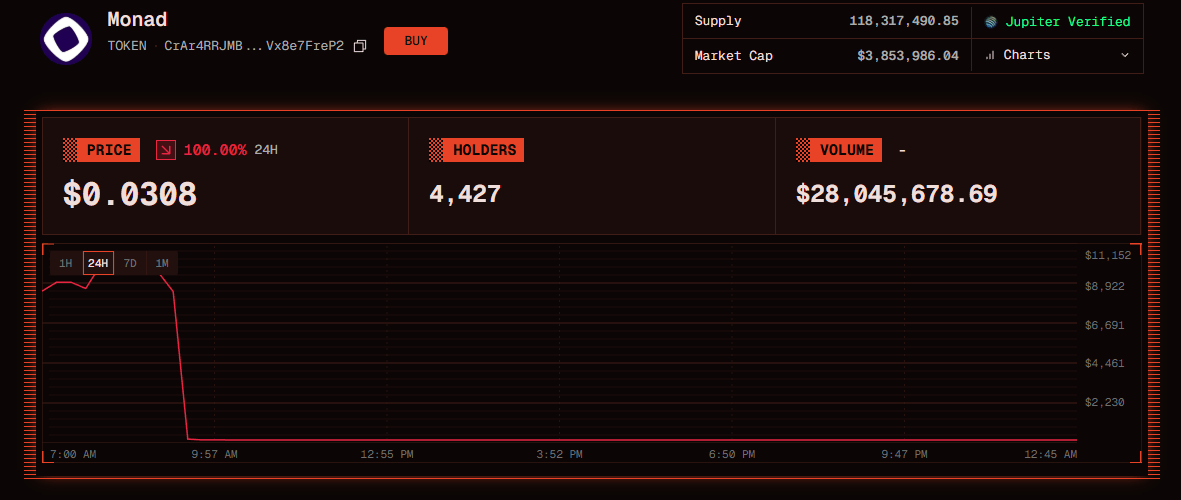1181x500 pixels.
Task: Click the $2,230 y-axis label
Action: (1104, 402)
